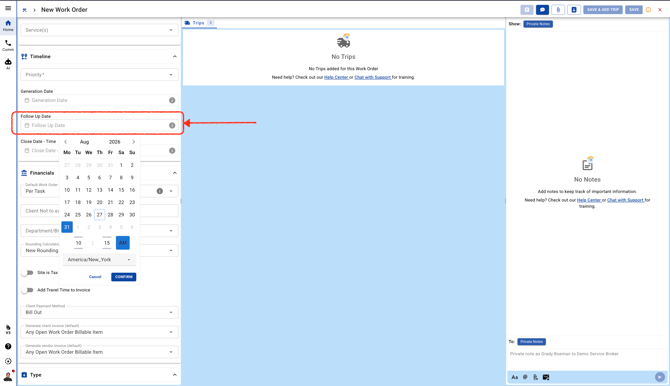Click the attachments paperclip toolbar icon
This screenshot has width=670, height=386.
click(x=558, y=9)
